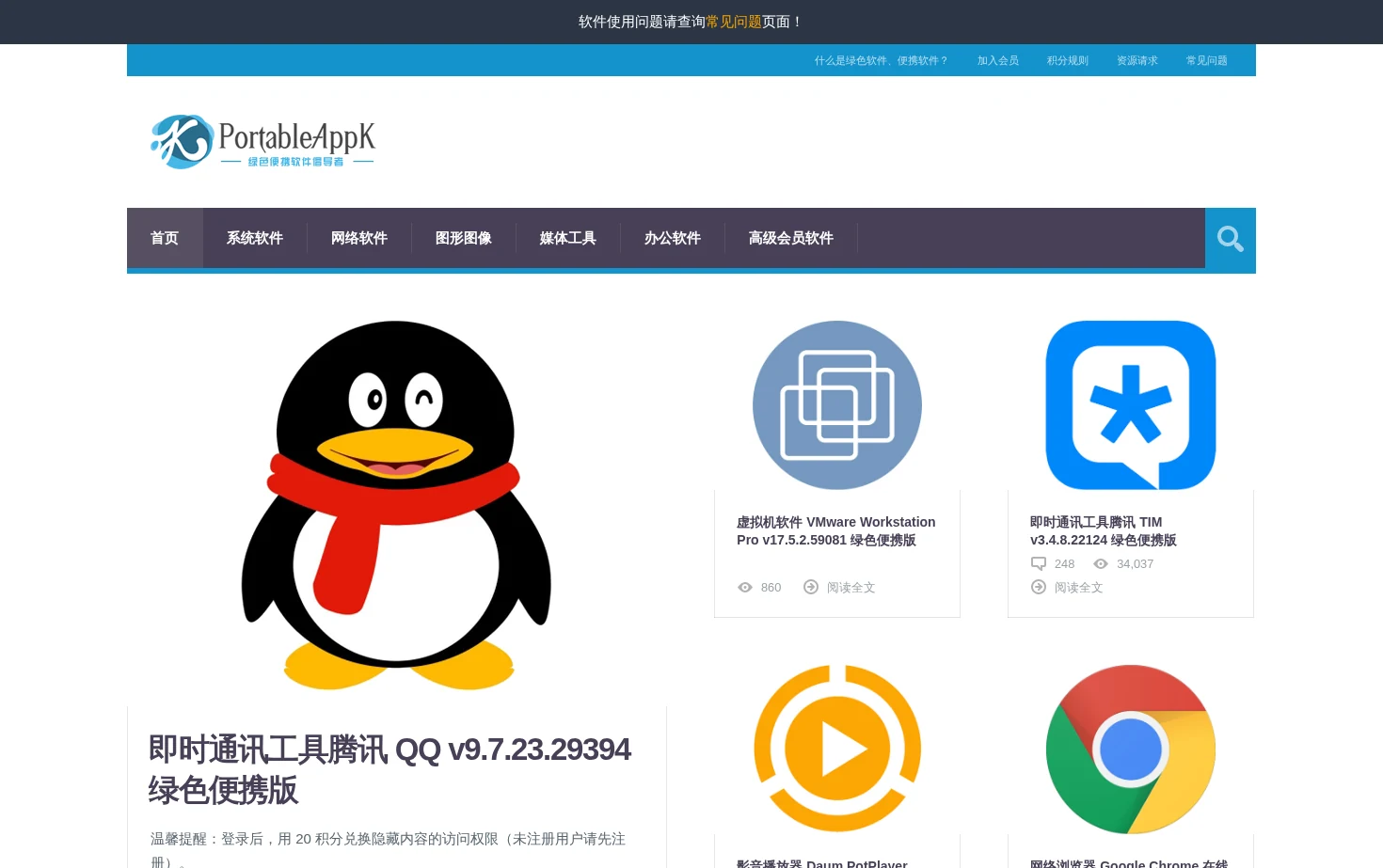The height and width of the screenshot is (868, 1383).
Task: Click the 248 comments count on TIM
Action: coord(1065,564)
